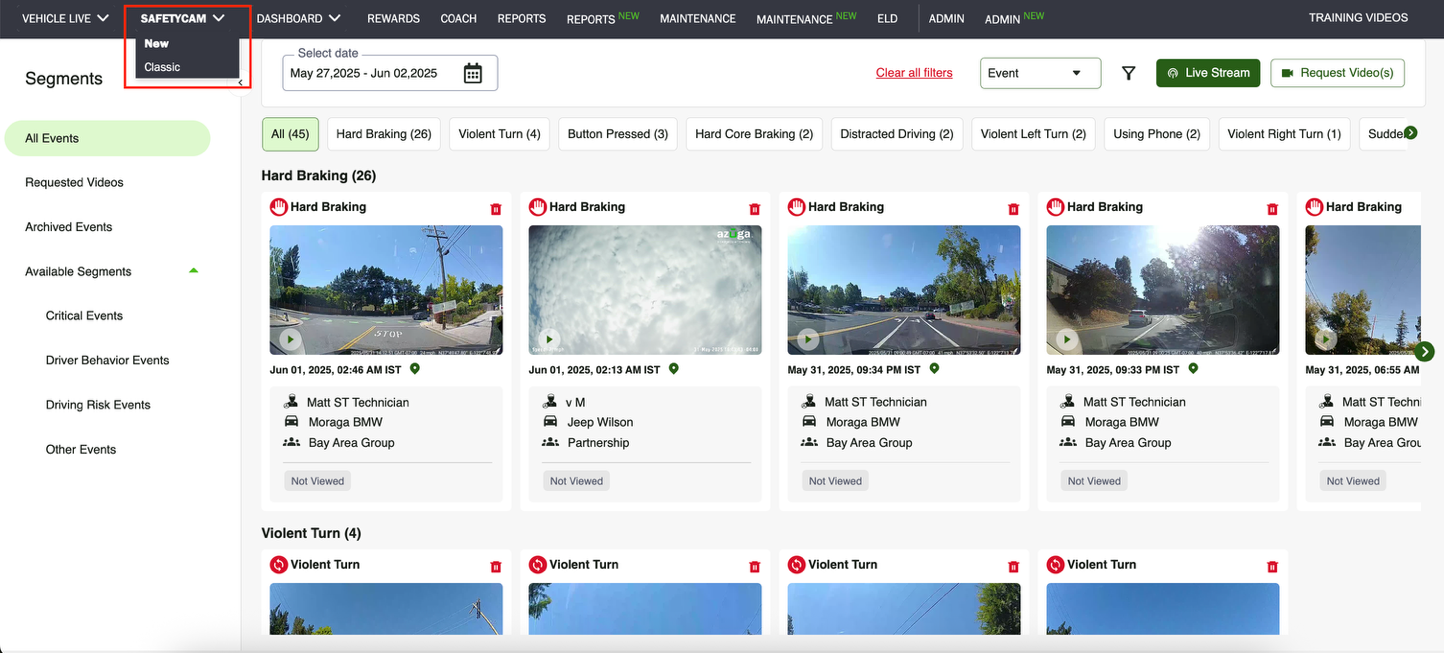The image size is (1444, 653).
Task: Click the Request Video(s) button
Action: (1337, 73)
